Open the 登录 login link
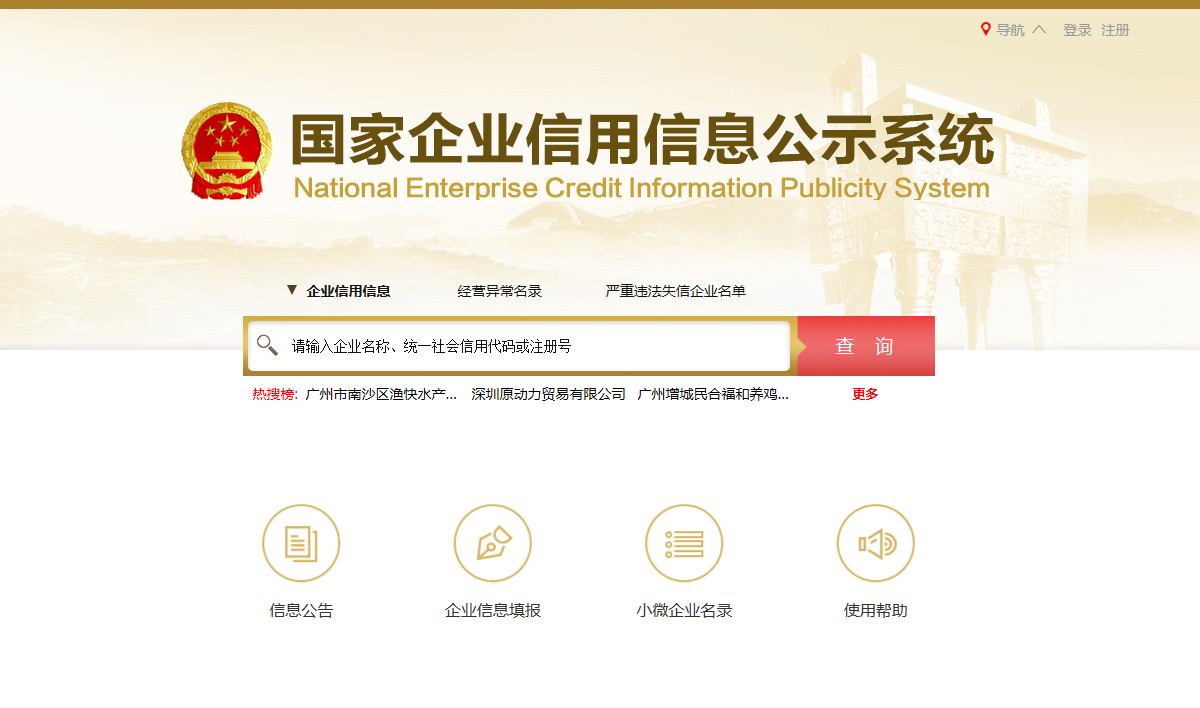Viewport: 1200px width, 708px height. pos(1076,30)
